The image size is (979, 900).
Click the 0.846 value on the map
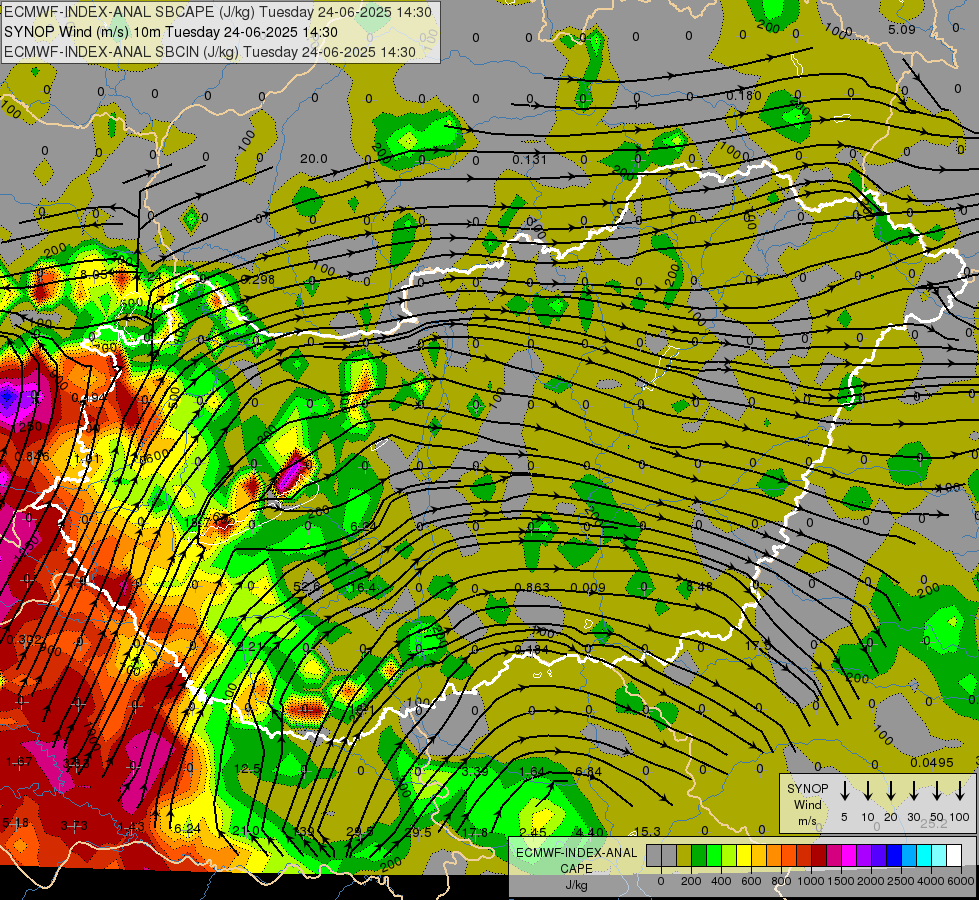[32, 456]
